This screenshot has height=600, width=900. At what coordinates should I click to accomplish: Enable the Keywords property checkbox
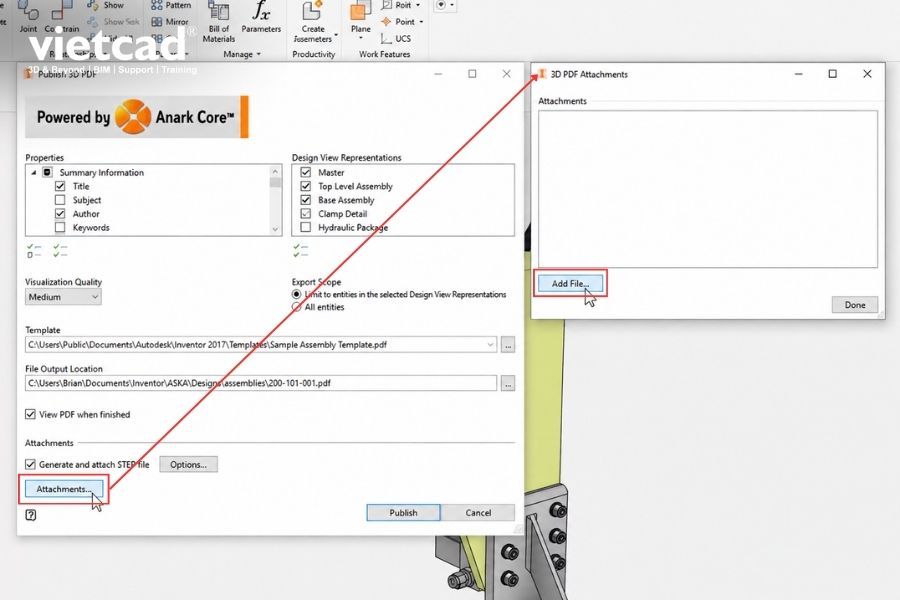pos(60,227)
